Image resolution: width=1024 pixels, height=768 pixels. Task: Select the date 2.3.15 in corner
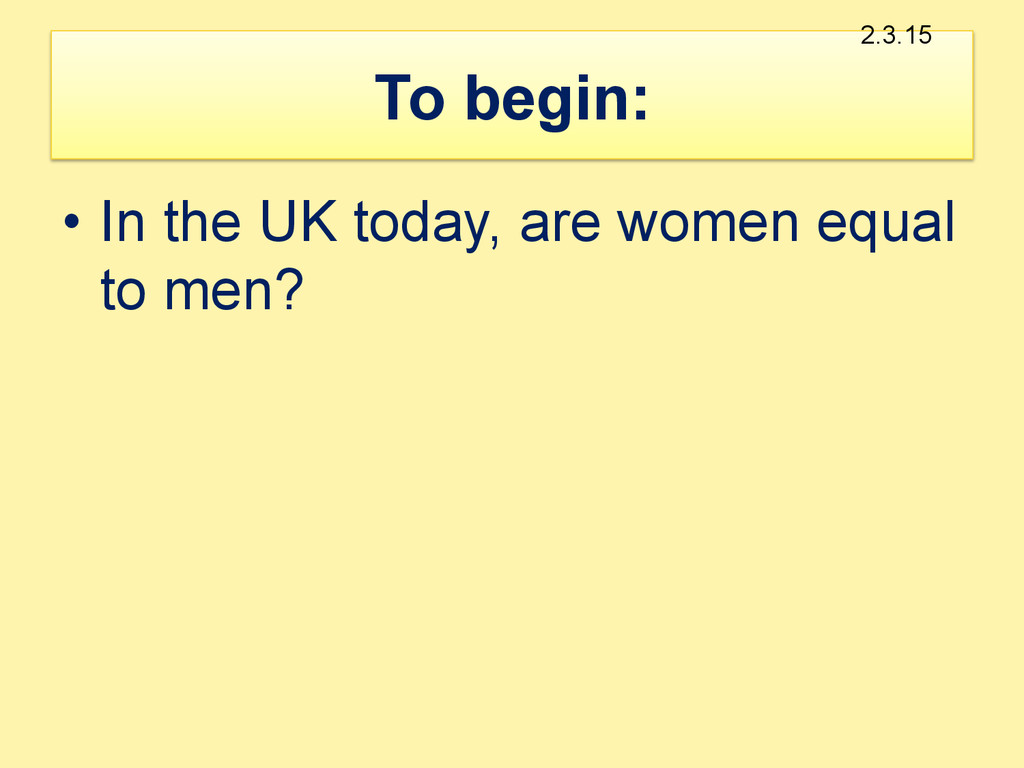click(895, 35)
